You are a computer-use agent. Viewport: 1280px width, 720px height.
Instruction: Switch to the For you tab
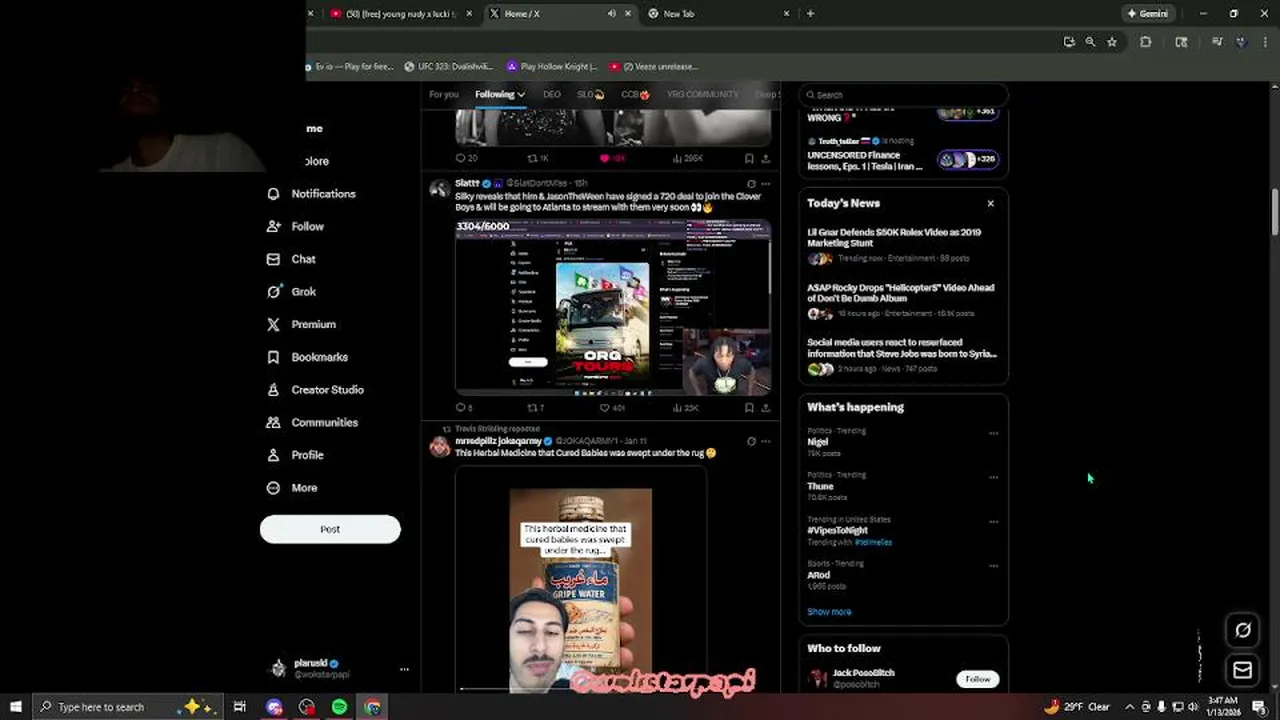click(443, 95)
